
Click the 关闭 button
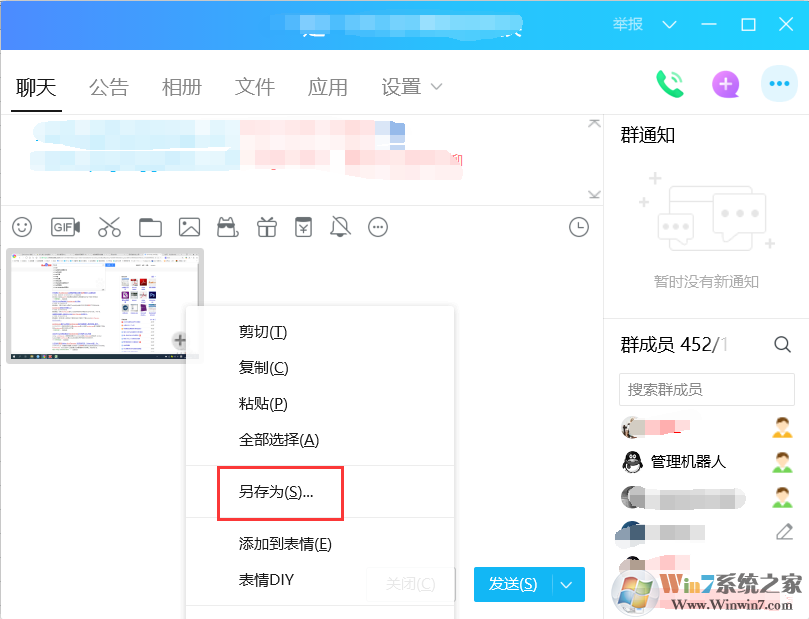pyautogui.click(x=410, y=584)
